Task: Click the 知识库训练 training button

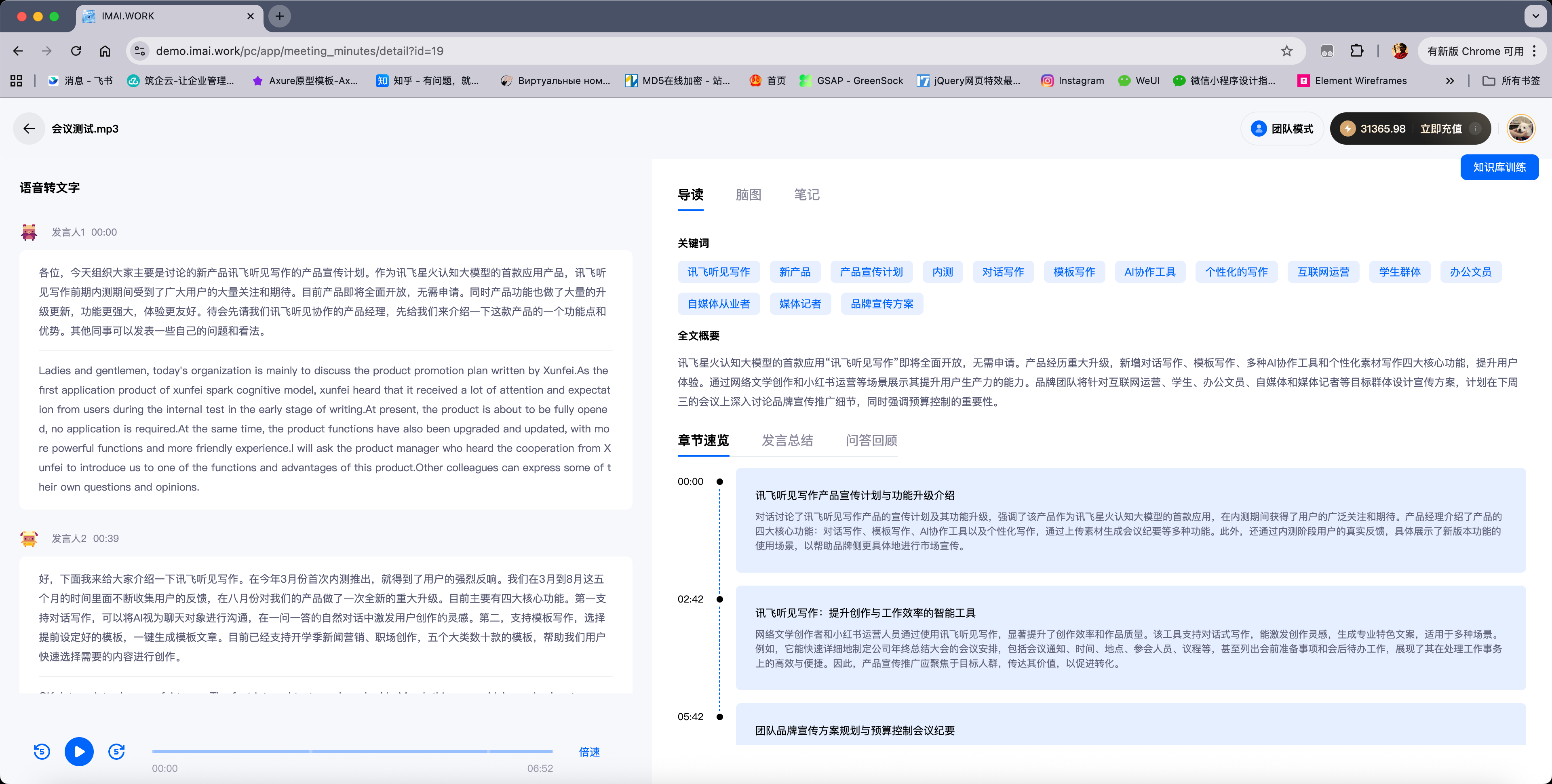Action: coord(1499,167)
